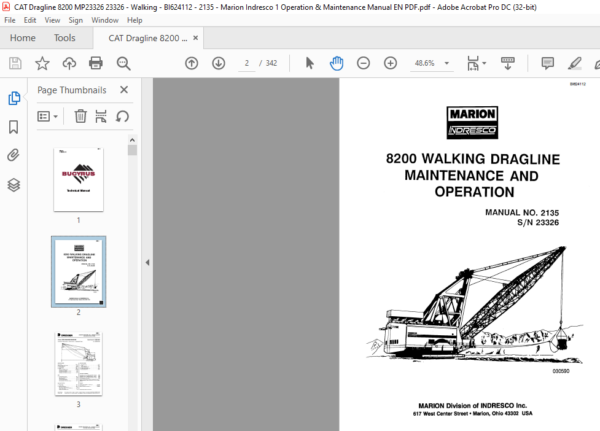Screen dimensions: 600x431
Task: Bookmark the file with the star icon
Action: point(42,63)
